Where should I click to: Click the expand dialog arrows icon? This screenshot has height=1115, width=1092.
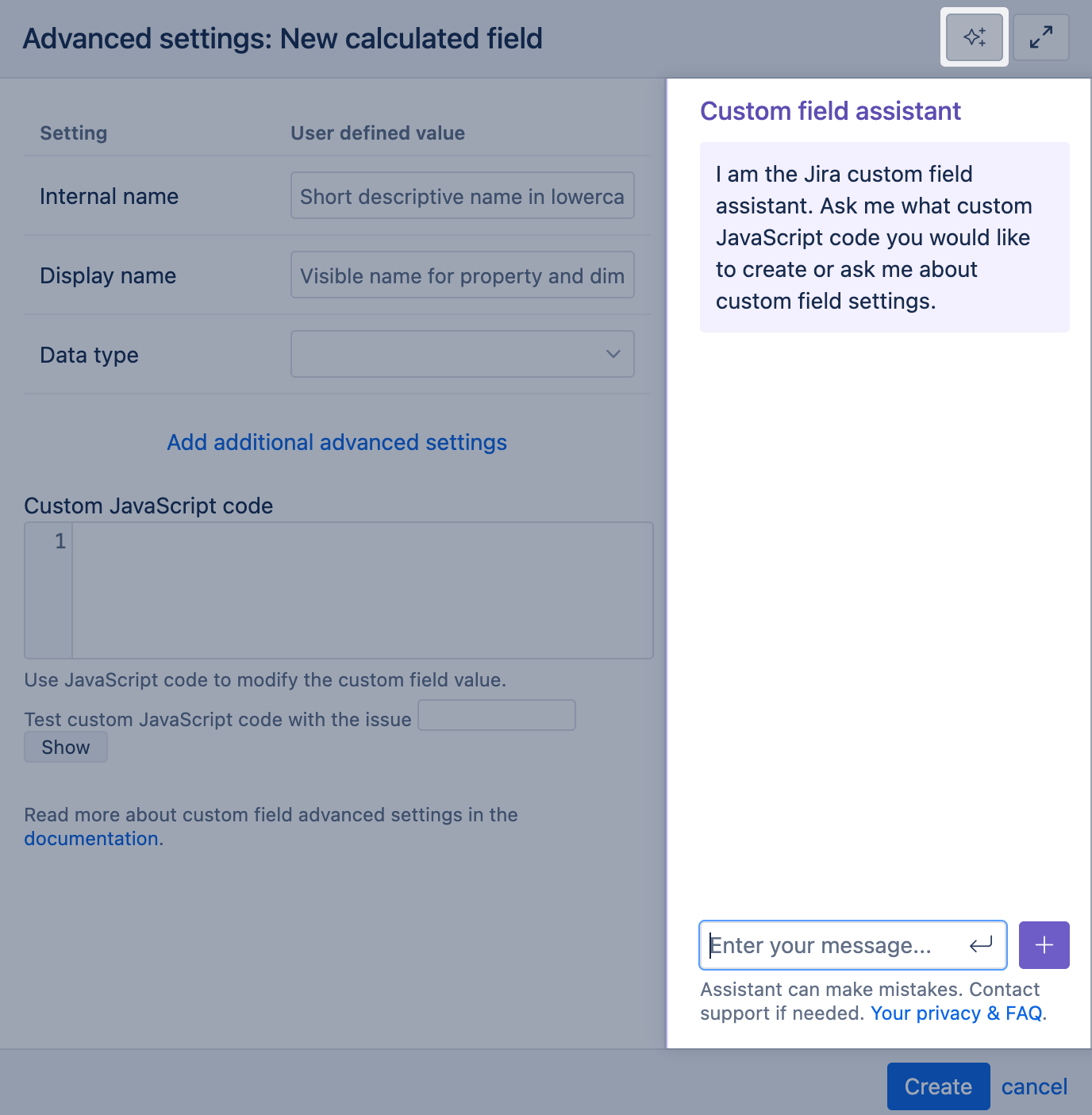pos(1040,37)
